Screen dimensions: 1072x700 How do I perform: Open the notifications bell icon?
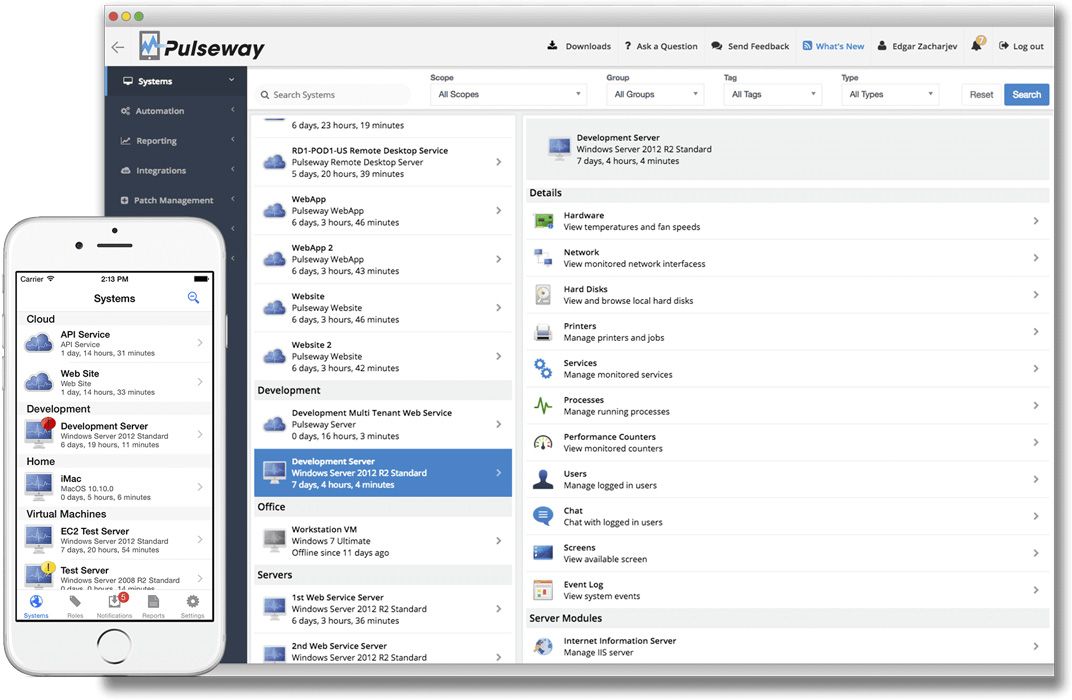tap(977, 46)
